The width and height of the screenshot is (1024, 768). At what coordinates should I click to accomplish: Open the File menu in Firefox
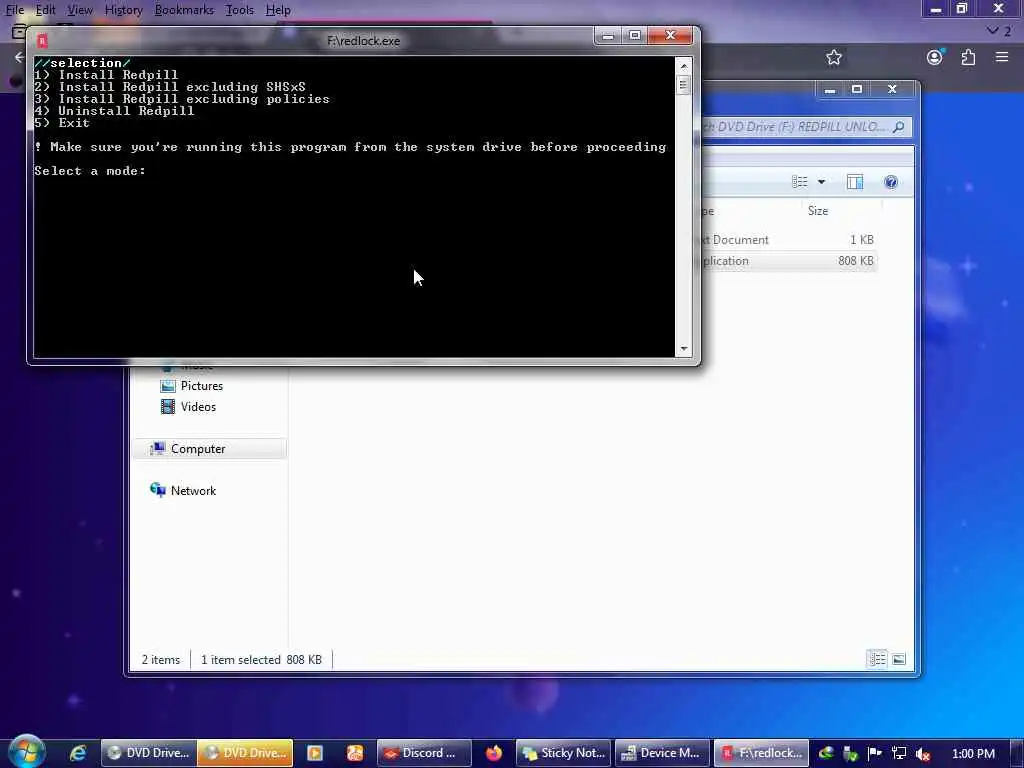pos(14,10)
